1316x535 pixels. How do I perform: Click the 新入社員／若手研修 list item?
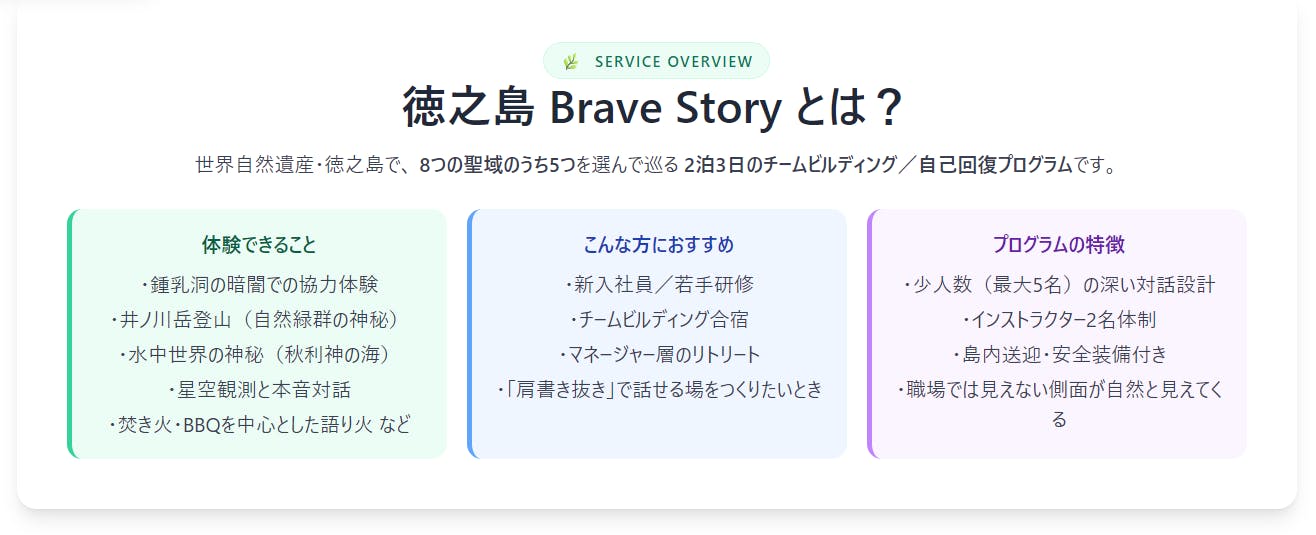coord(659,285)
